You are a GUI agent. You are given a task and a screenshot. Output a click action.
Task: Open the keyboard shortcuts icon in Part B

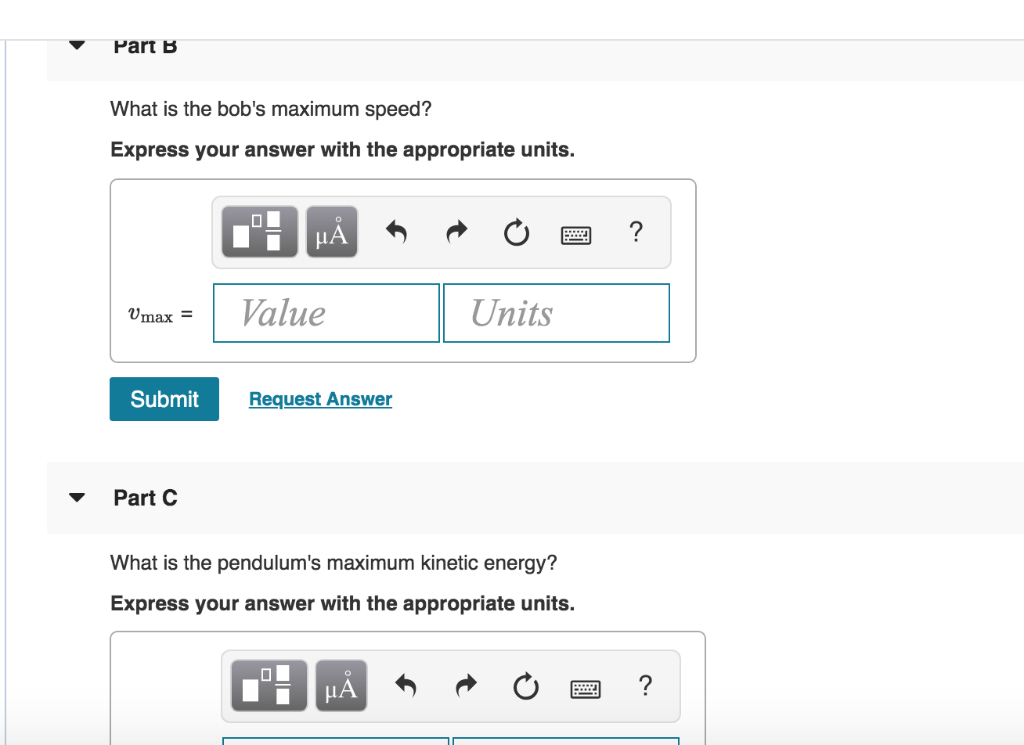point(576,232)
